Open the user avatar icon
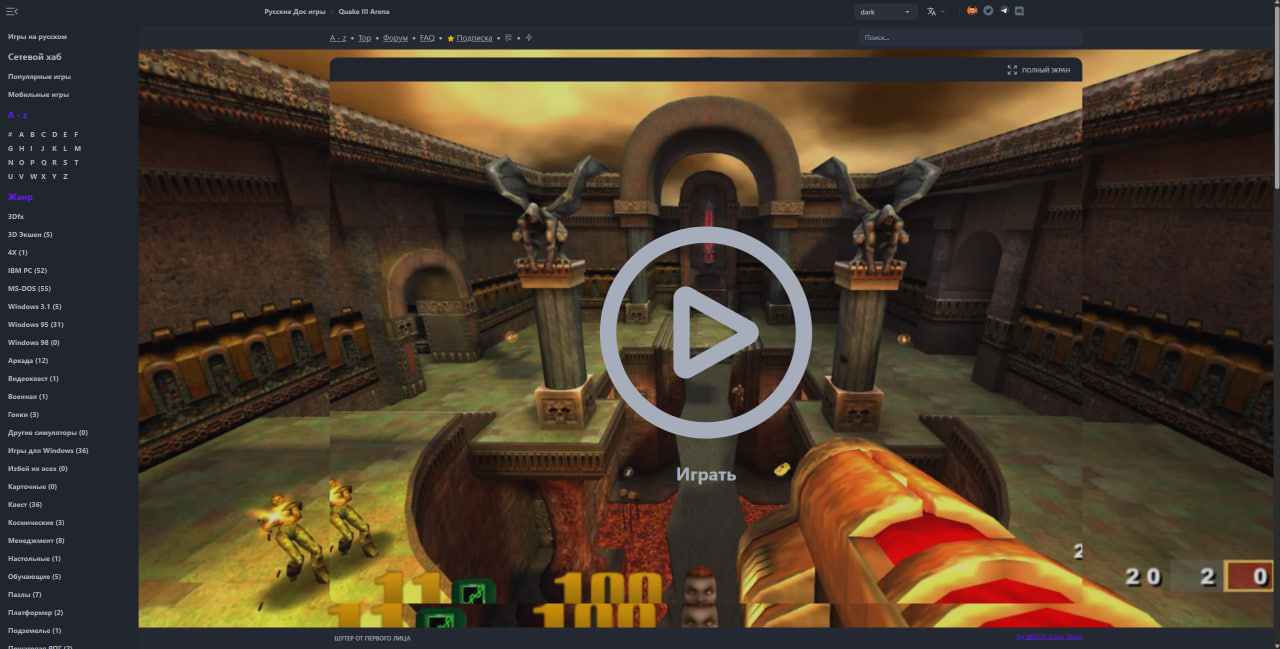The image size is (1280, 649). point(972,11)
